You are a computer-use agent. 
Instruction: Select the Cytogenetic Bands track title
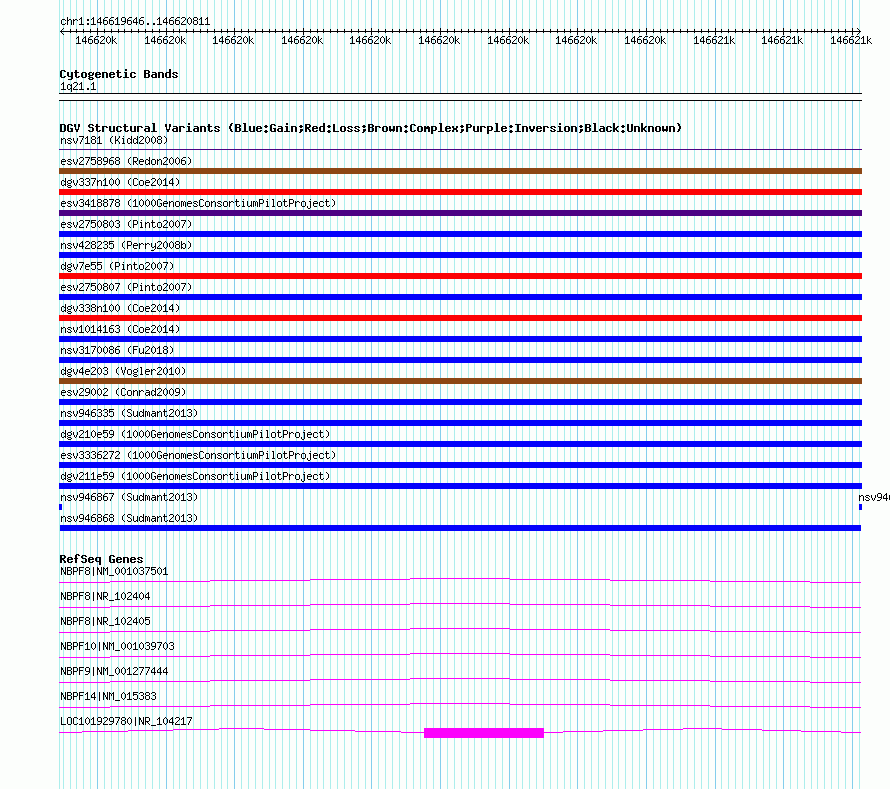click(x=119, y=74)
